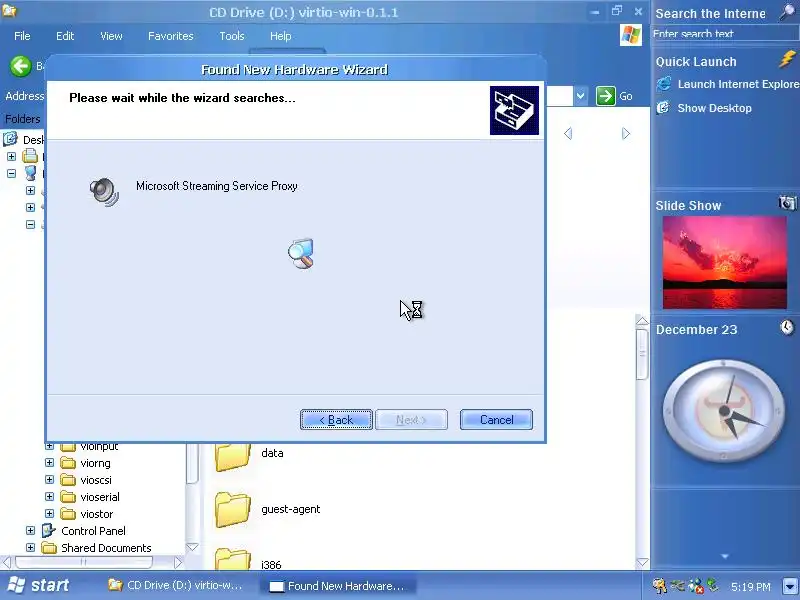800x600 pixels.
Task: Click the start button
Action: tap(38, 585)
